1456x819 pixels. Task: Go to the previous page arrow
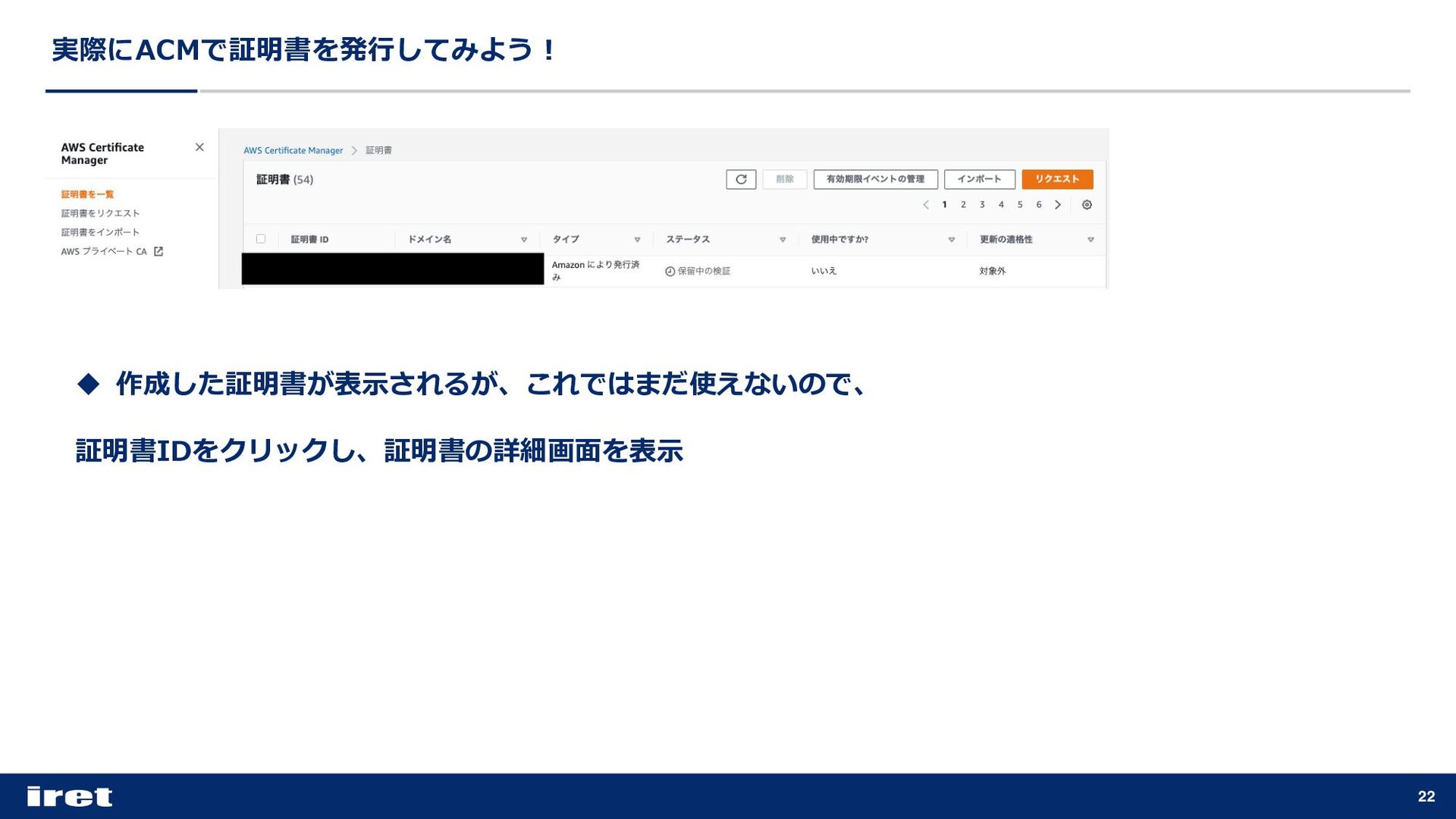(926, 205)
